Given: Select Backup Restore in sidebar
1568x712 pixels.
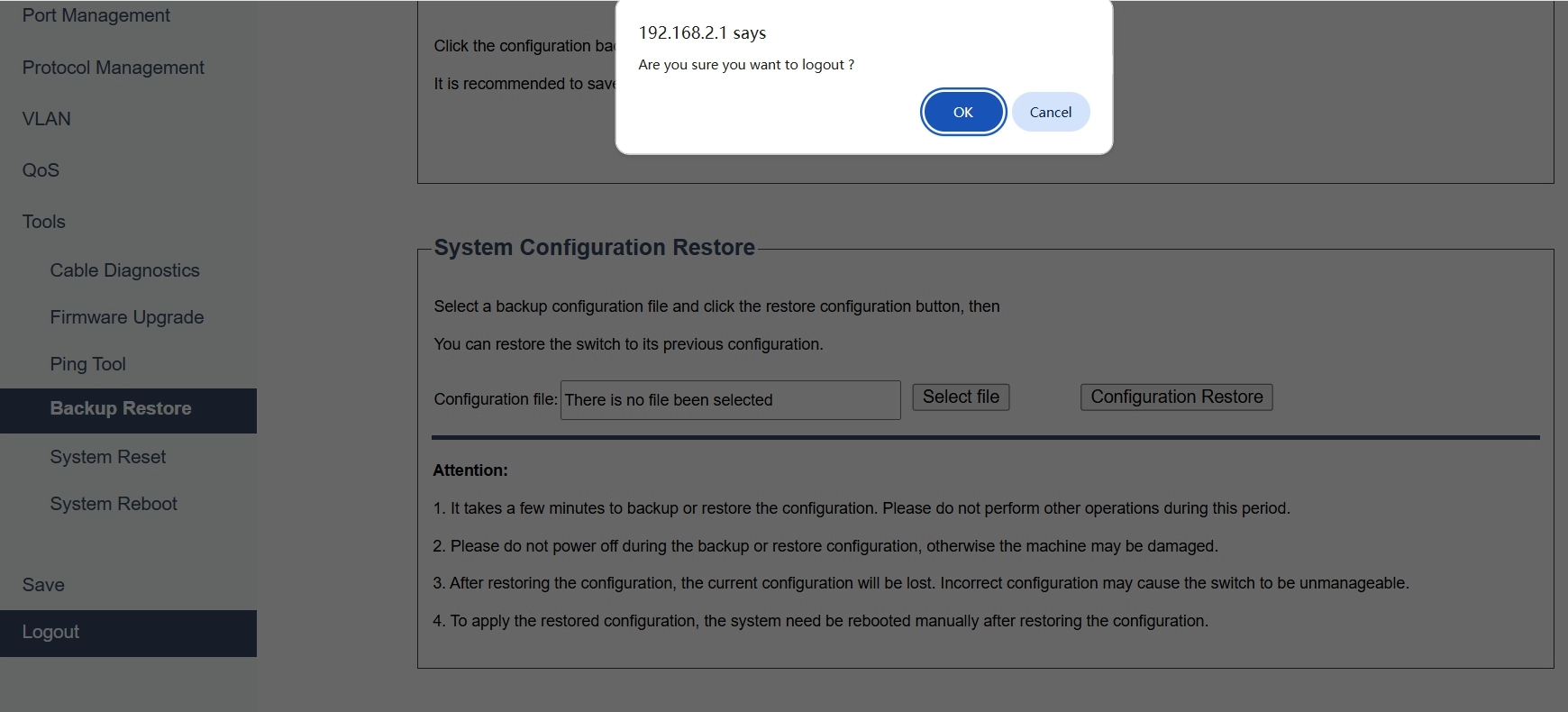Looking at the screenshot, I should [128, 410].
